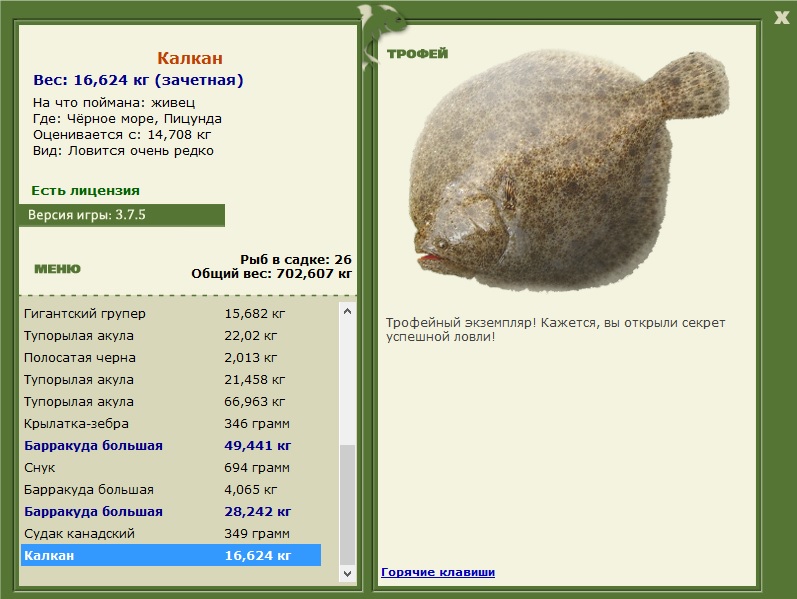Select the Полосатая черна row

click(x=171, y=357)
